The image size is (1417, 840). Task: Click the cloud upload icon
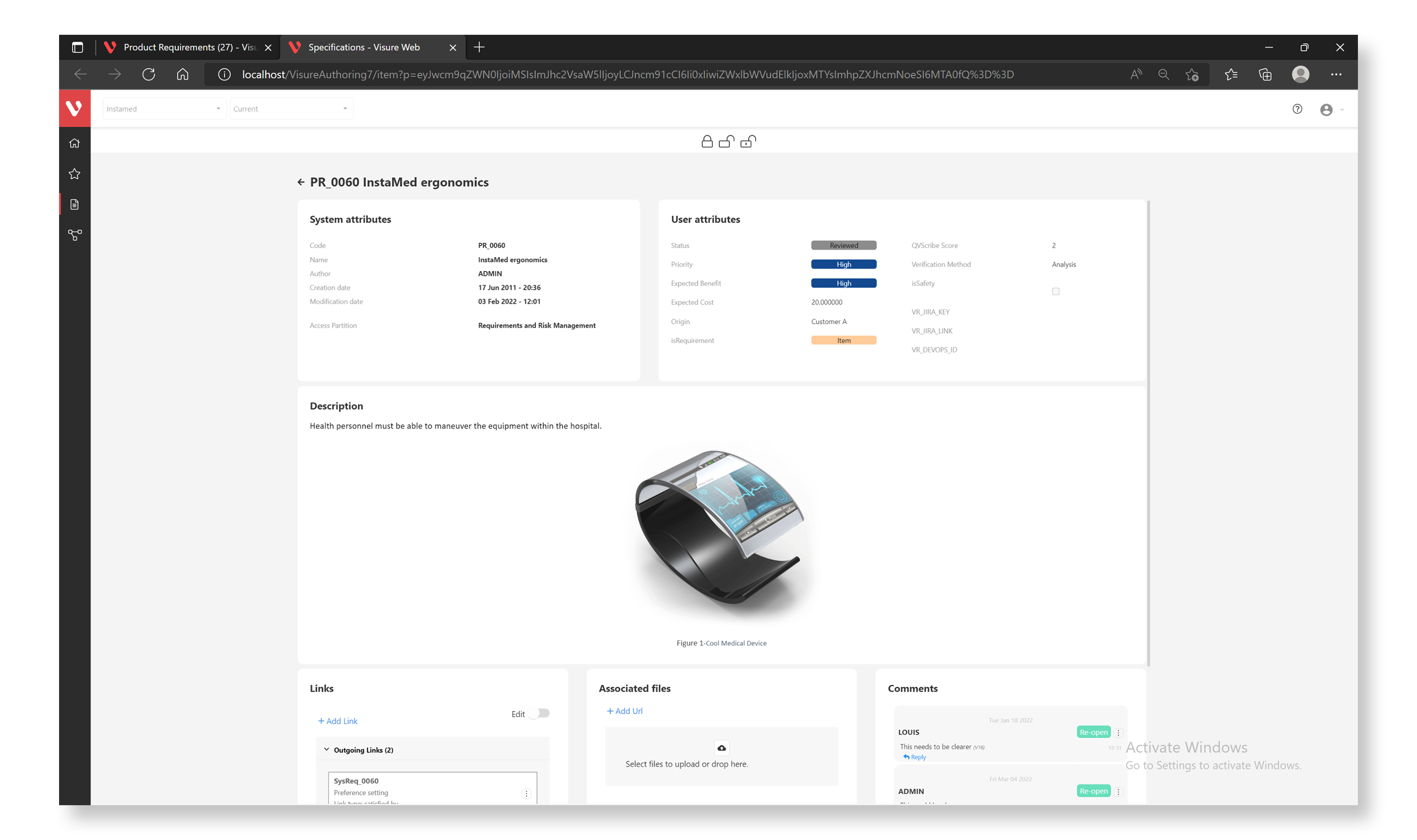[x=721, y=748]
